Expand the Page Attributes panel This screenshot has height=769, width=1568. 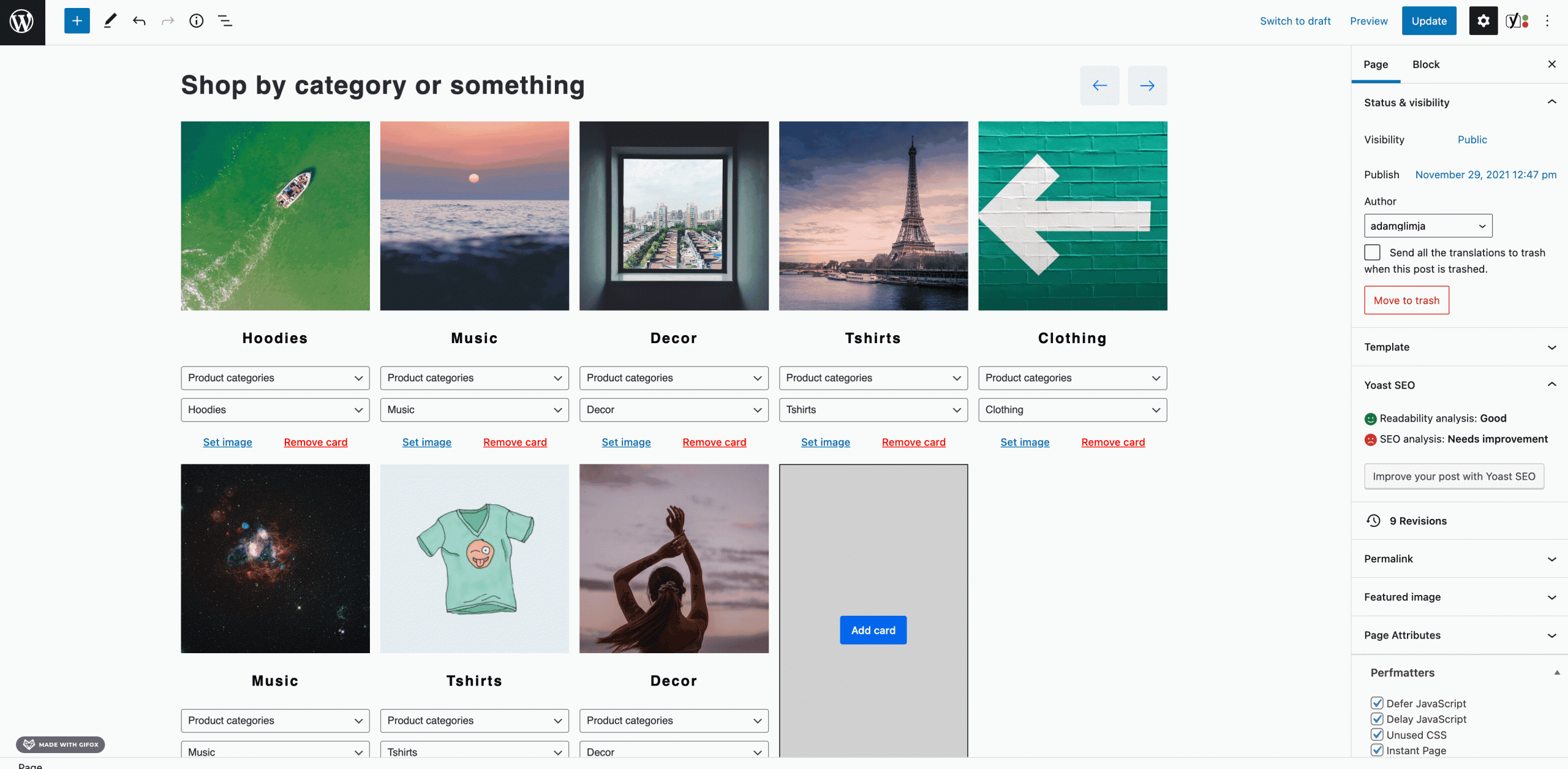1460,635
